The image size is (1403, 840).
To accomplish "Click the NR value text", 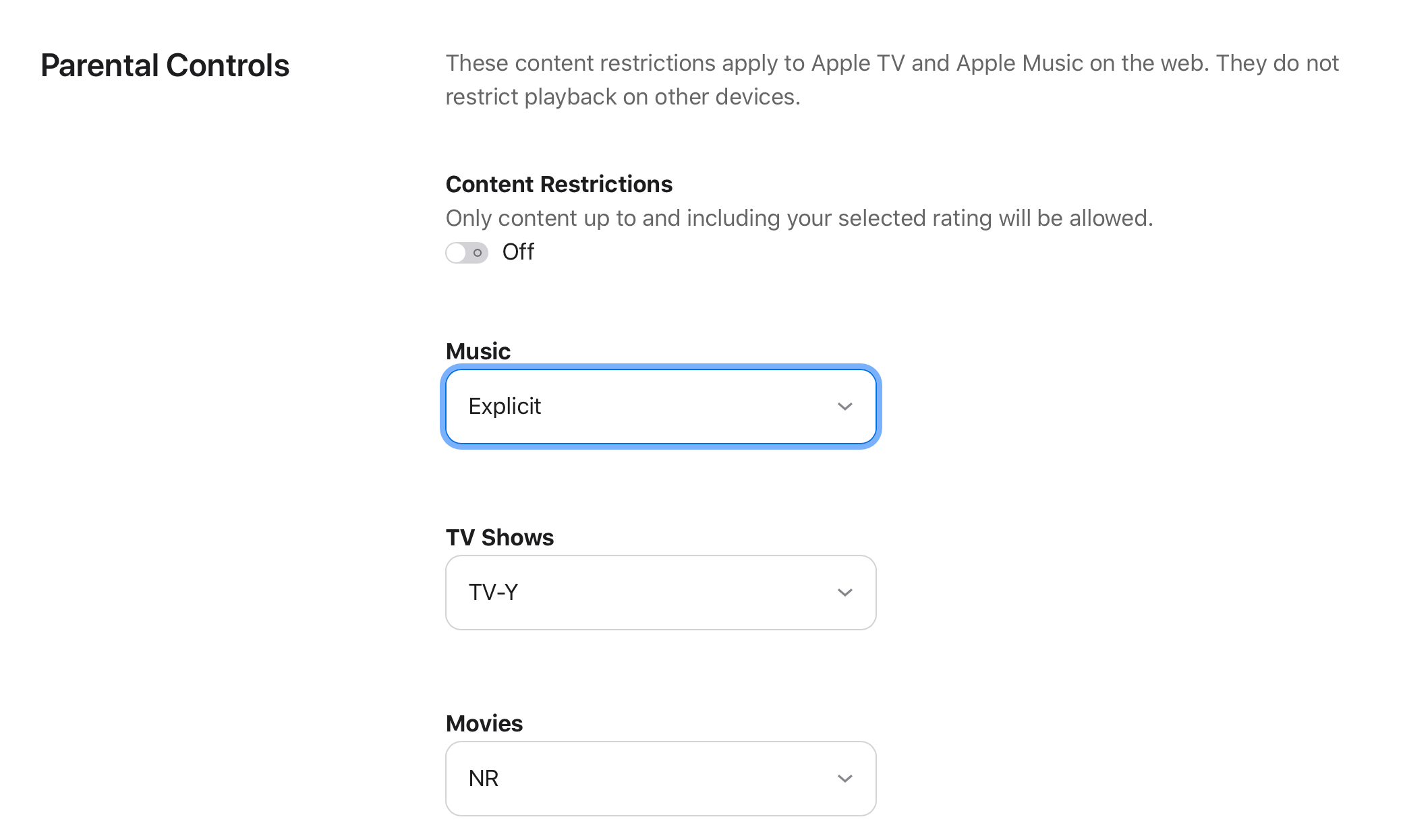I will [484, 779].
